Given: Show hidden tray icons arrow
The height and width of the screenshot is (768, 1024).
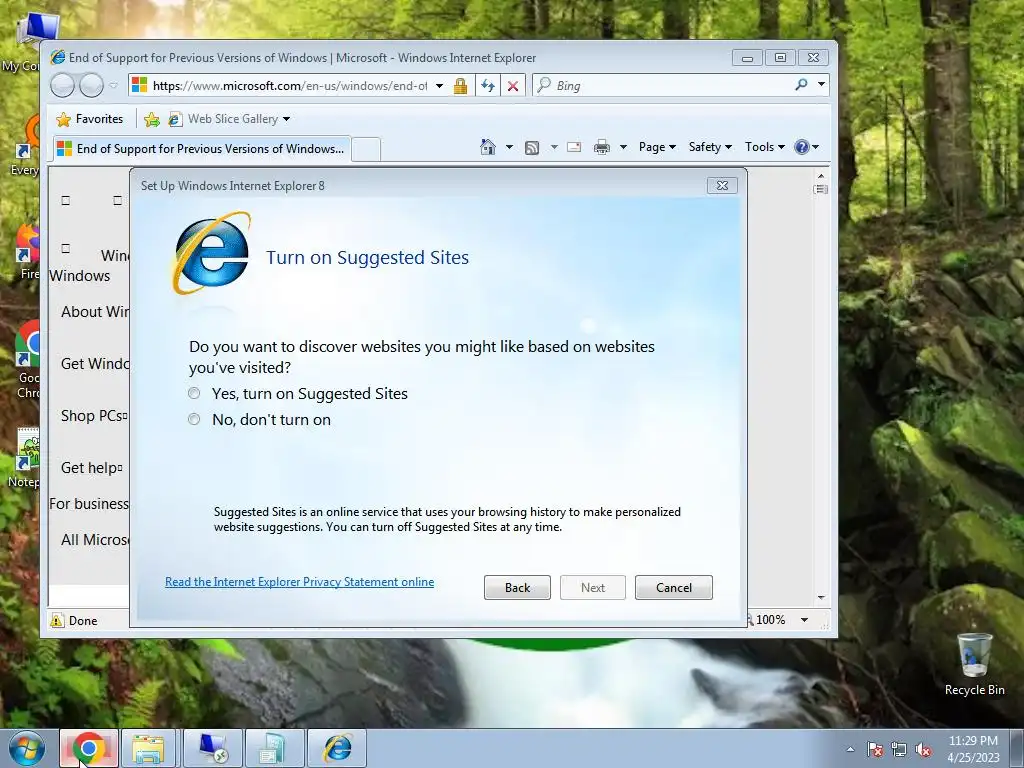Looking at the screenshot, I should point(850,750).
